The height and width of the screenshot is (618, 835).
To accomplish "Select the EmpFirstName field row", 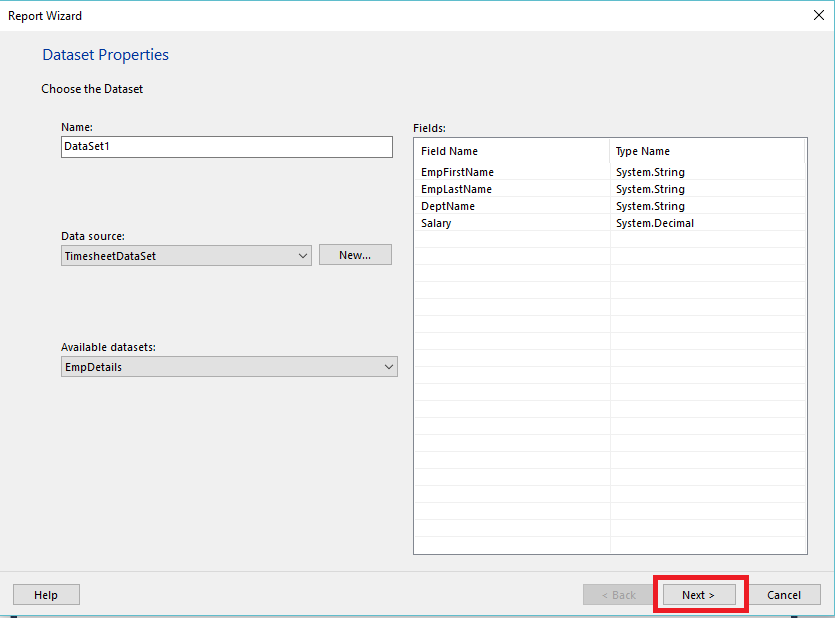I will 458,172.
